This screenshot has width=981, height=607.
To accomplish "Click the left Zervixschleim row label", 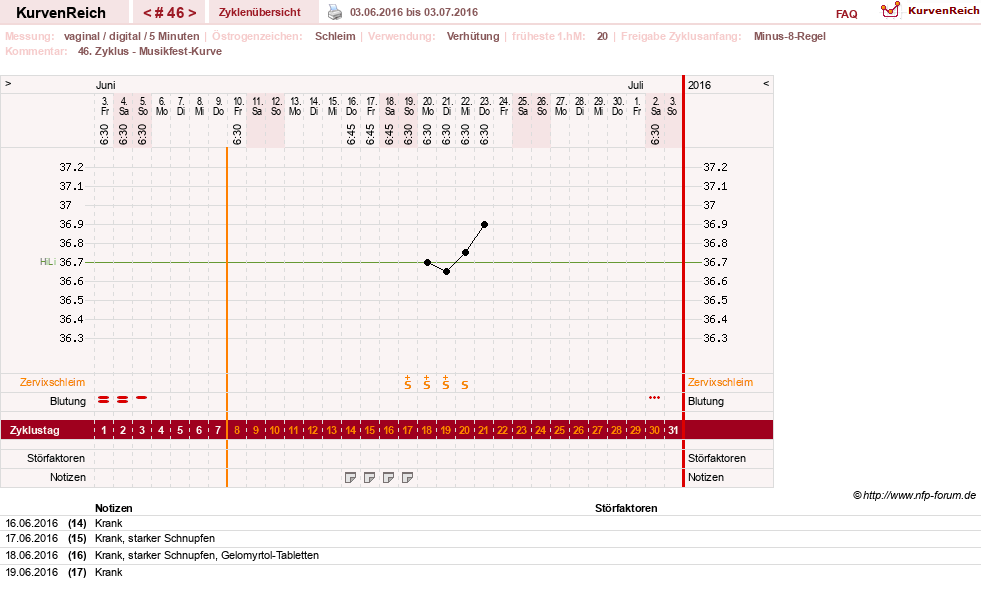I will click(53, 382).
